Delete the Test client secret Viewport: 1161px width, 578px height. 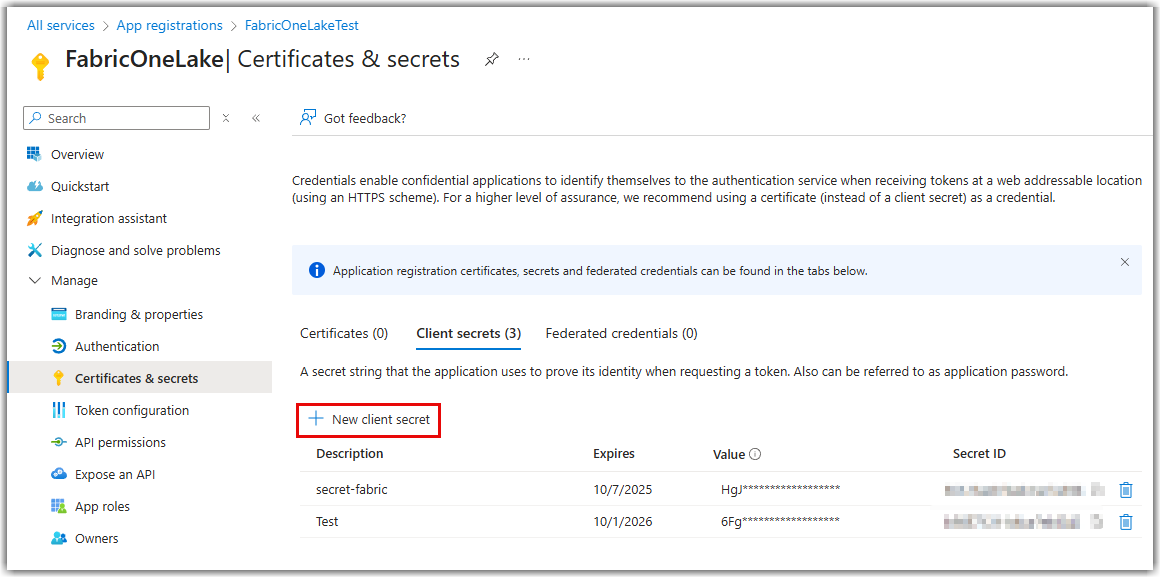point(1126,522)
